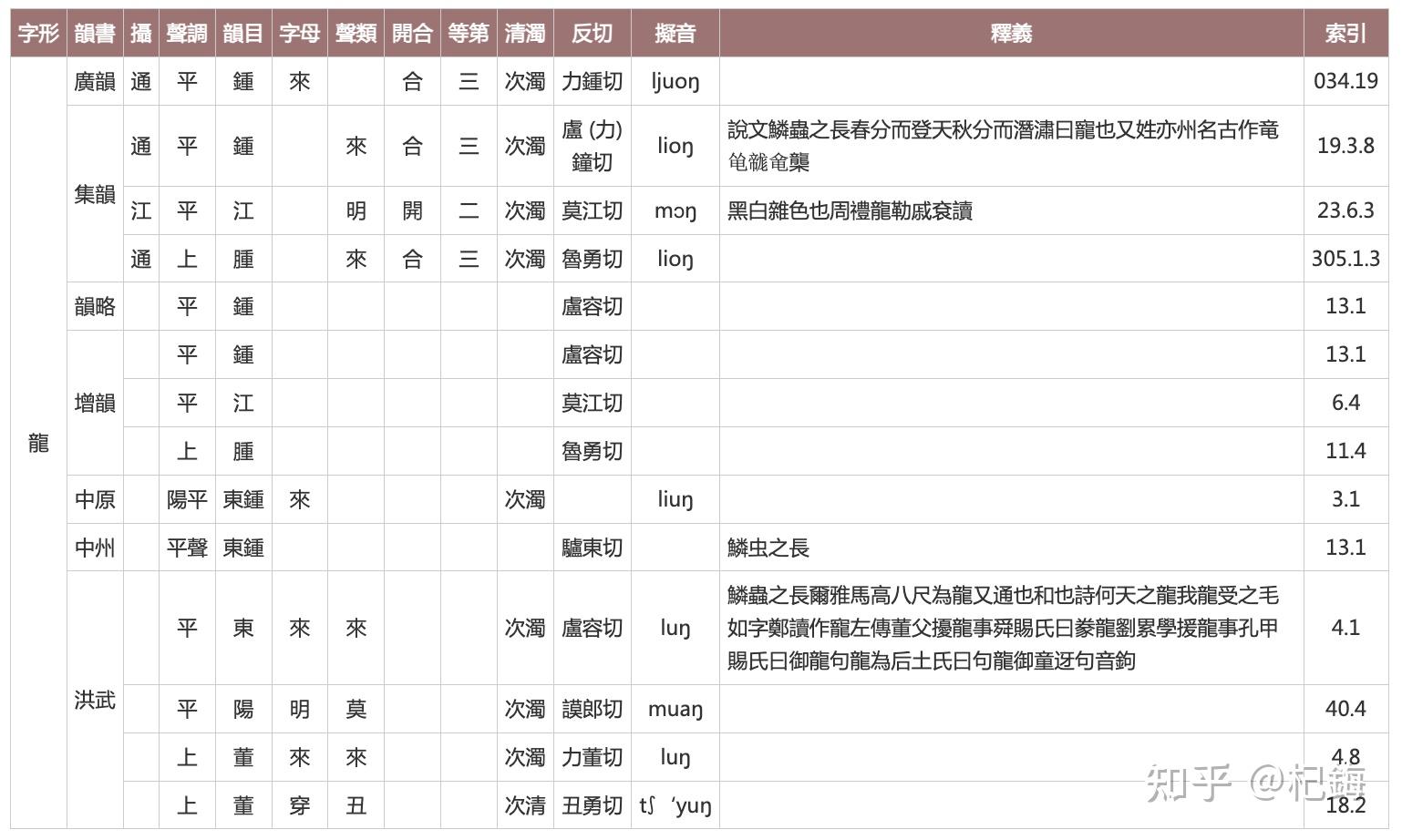Click the 索引 column header
Viewport: 1402px width, 840px height.
[1345, 34]
